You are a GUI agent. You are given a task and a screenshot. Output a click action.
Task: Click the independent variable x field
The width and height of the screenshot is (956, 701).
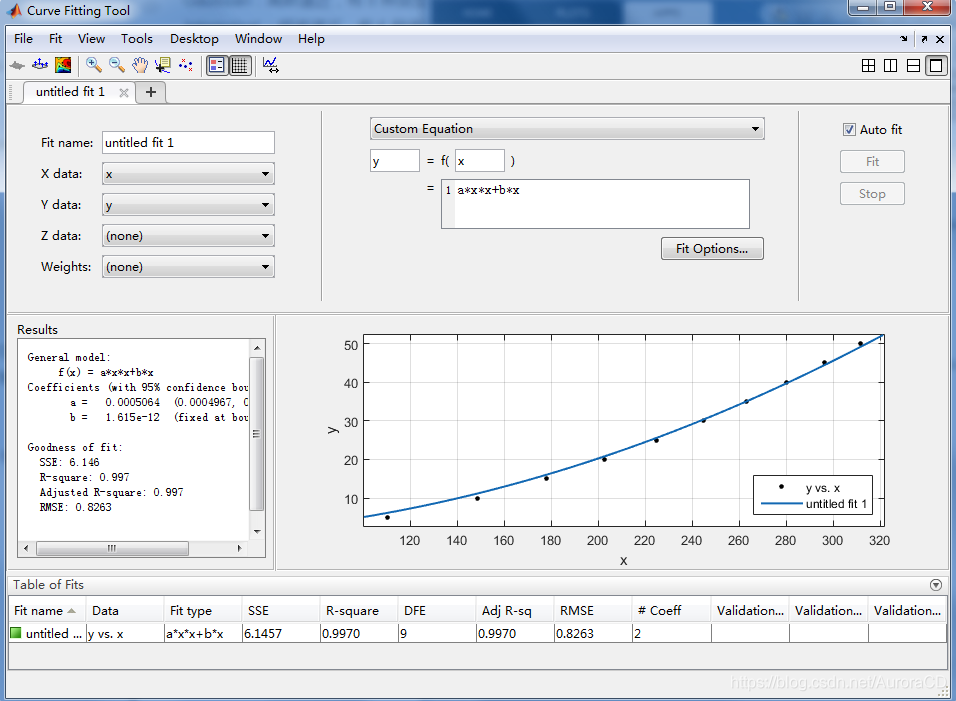[x=480, y=161]
